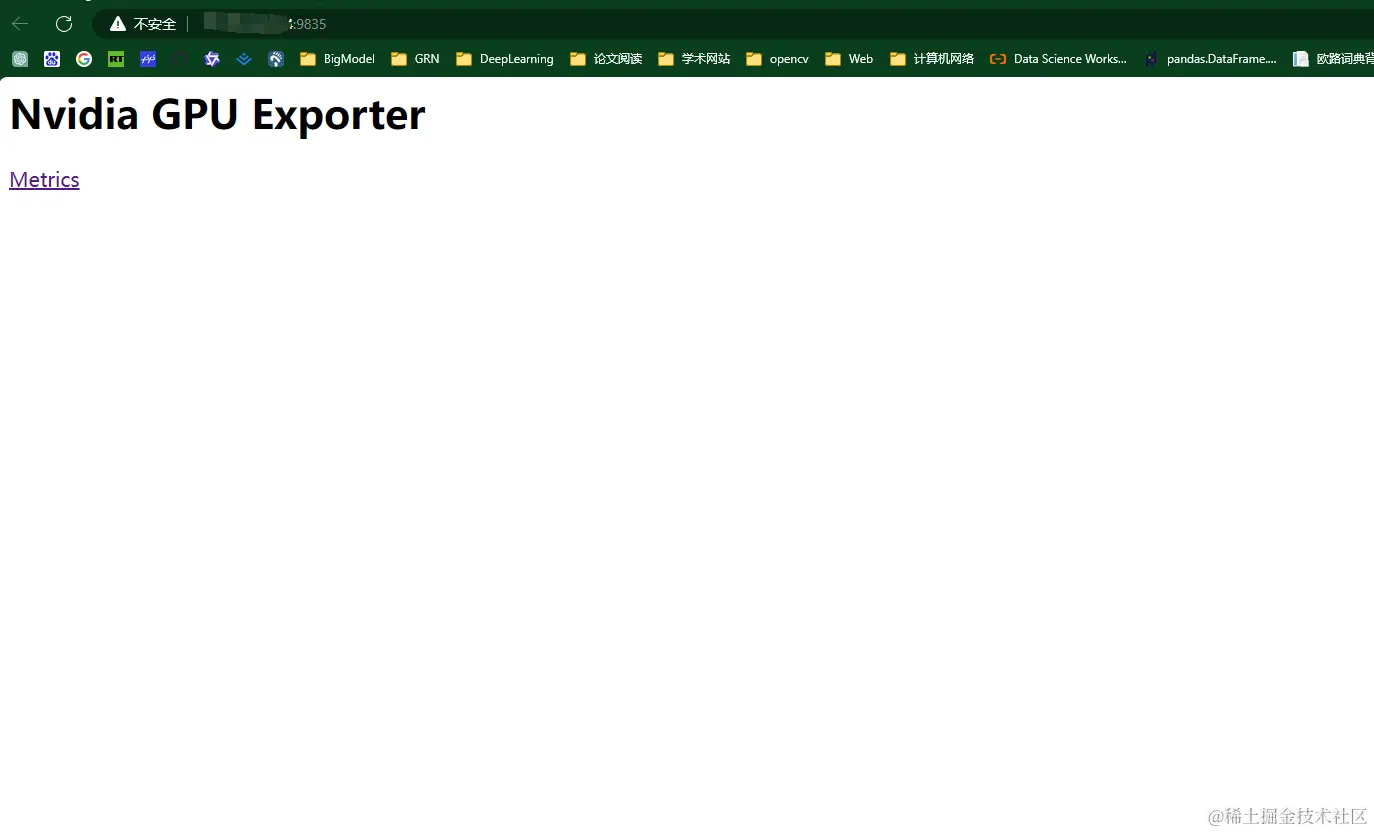Open the 计算机网络 bookmarks folder

[931, 59]
